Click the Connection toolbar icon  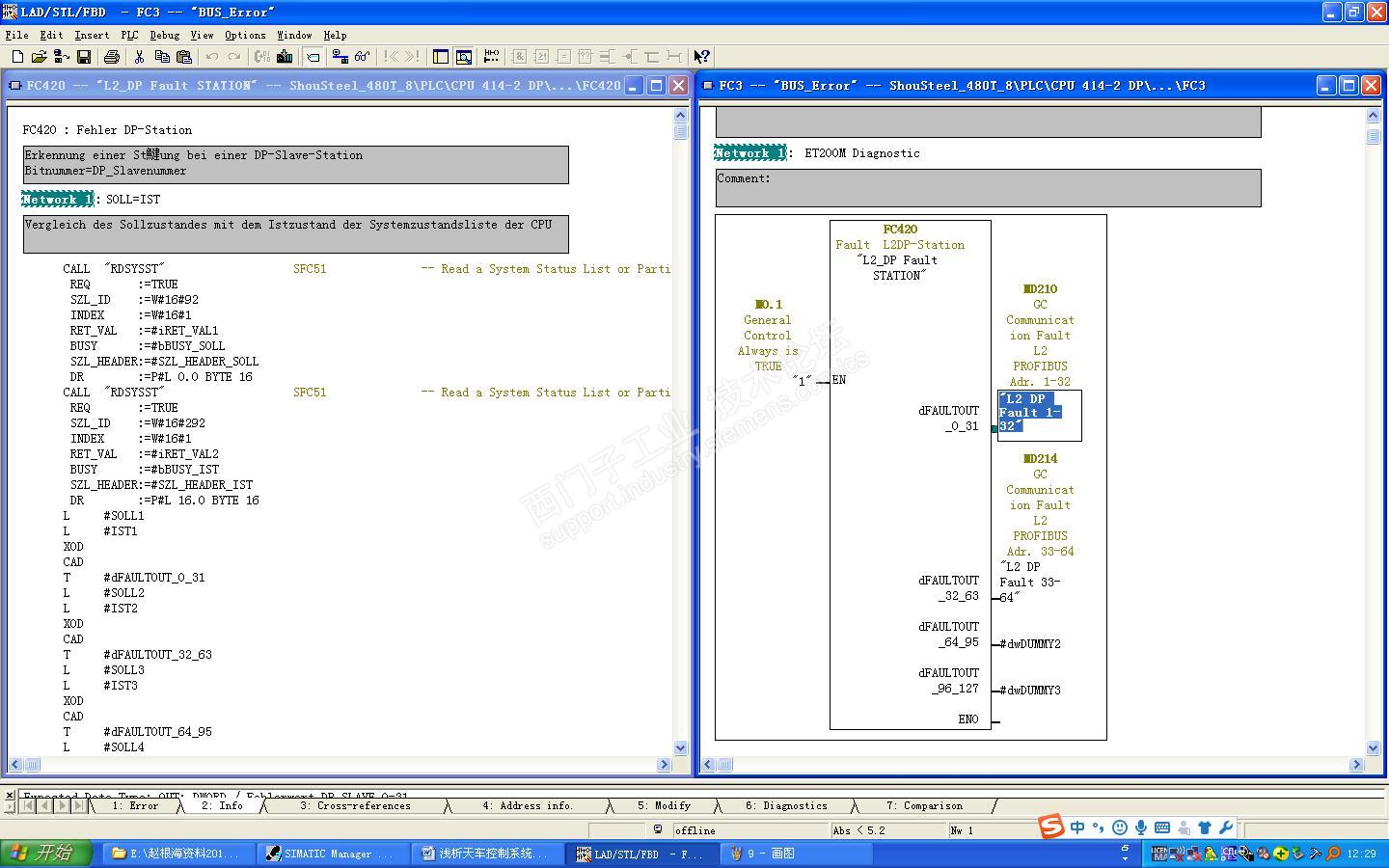point(674,57)
